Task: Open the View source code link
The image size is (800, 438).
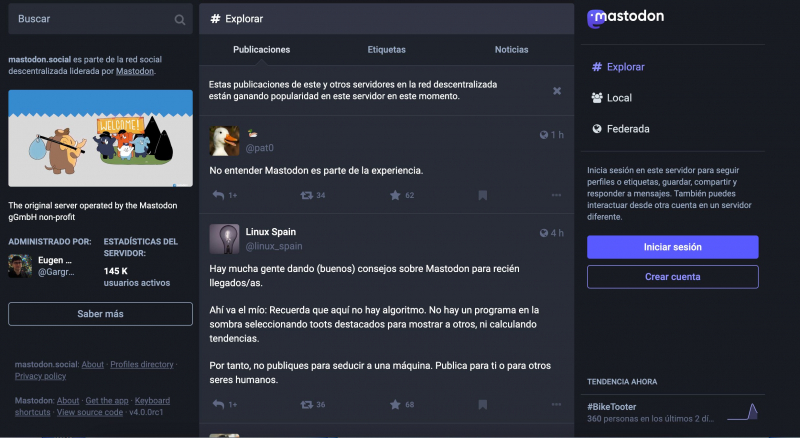Action: [90, 412]
